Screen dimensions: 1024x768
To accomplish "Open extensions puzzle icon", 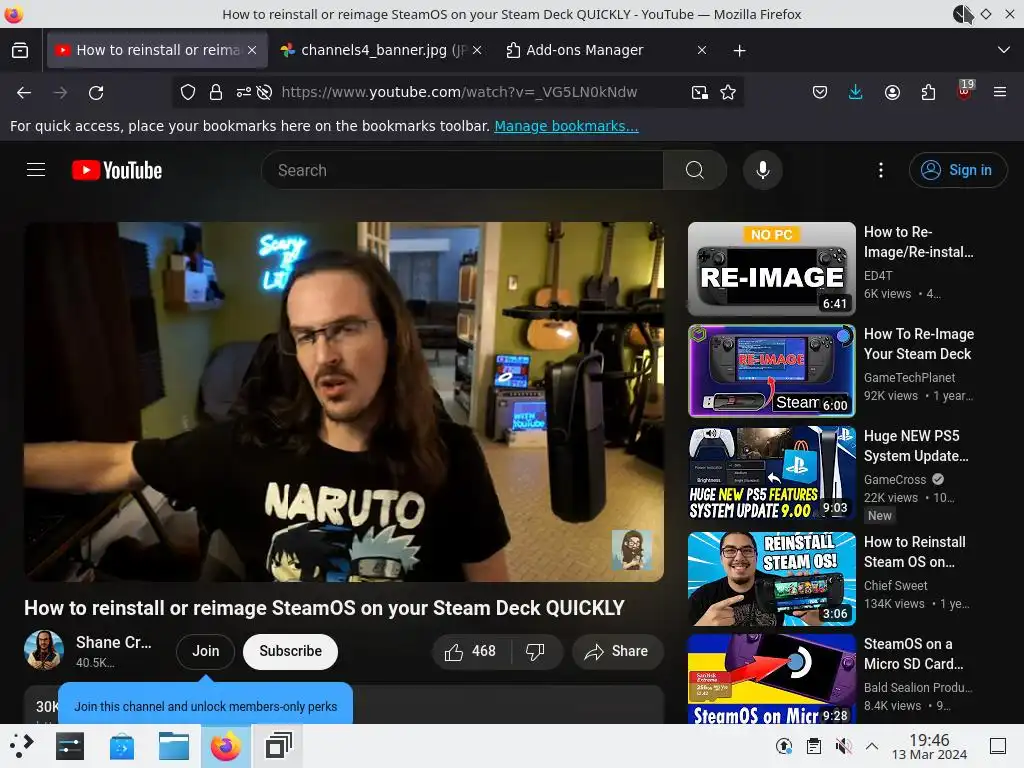I will [x=928, y=93].
